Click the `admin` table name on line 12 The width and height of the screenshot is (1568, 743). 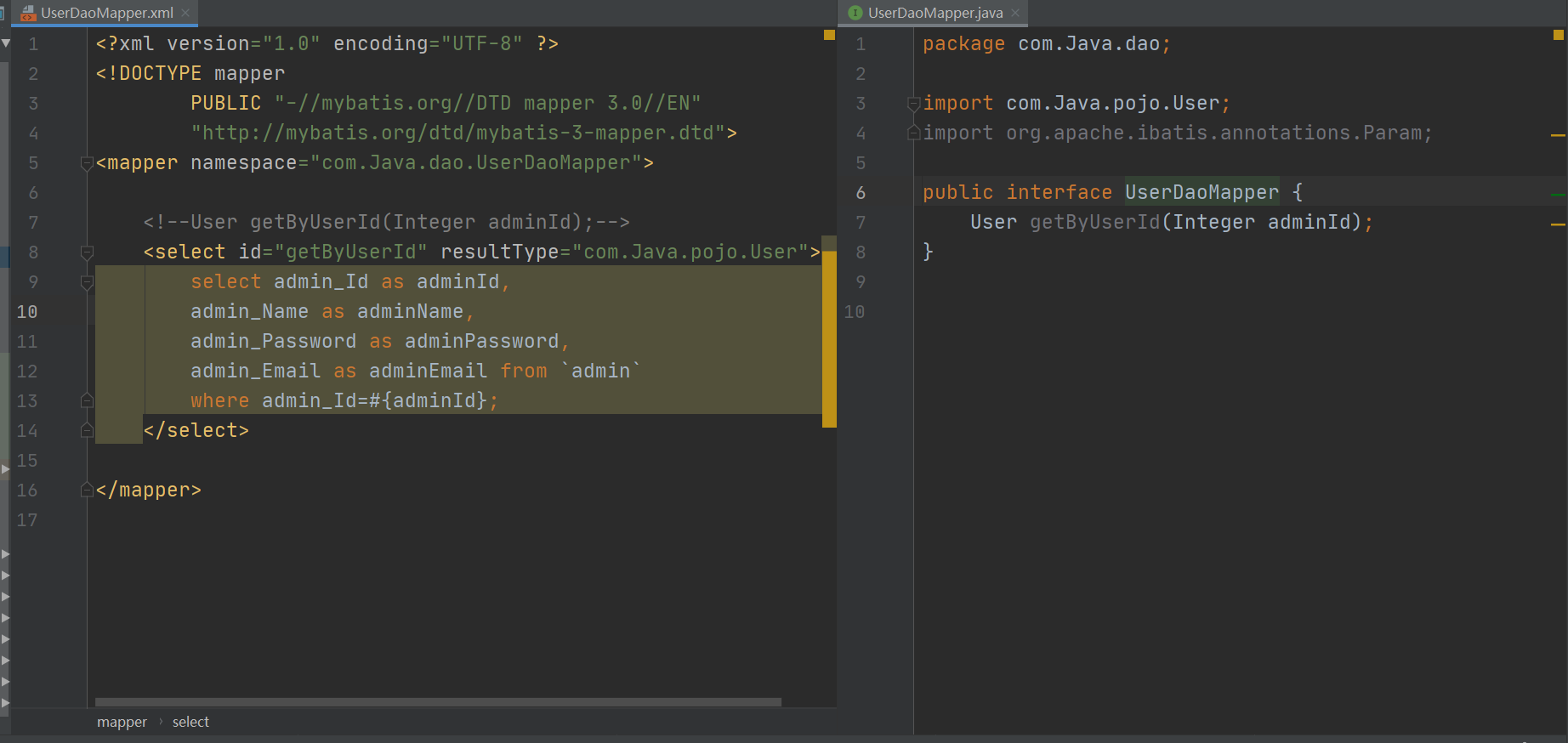pyautogui.click(x=600, y=371)
